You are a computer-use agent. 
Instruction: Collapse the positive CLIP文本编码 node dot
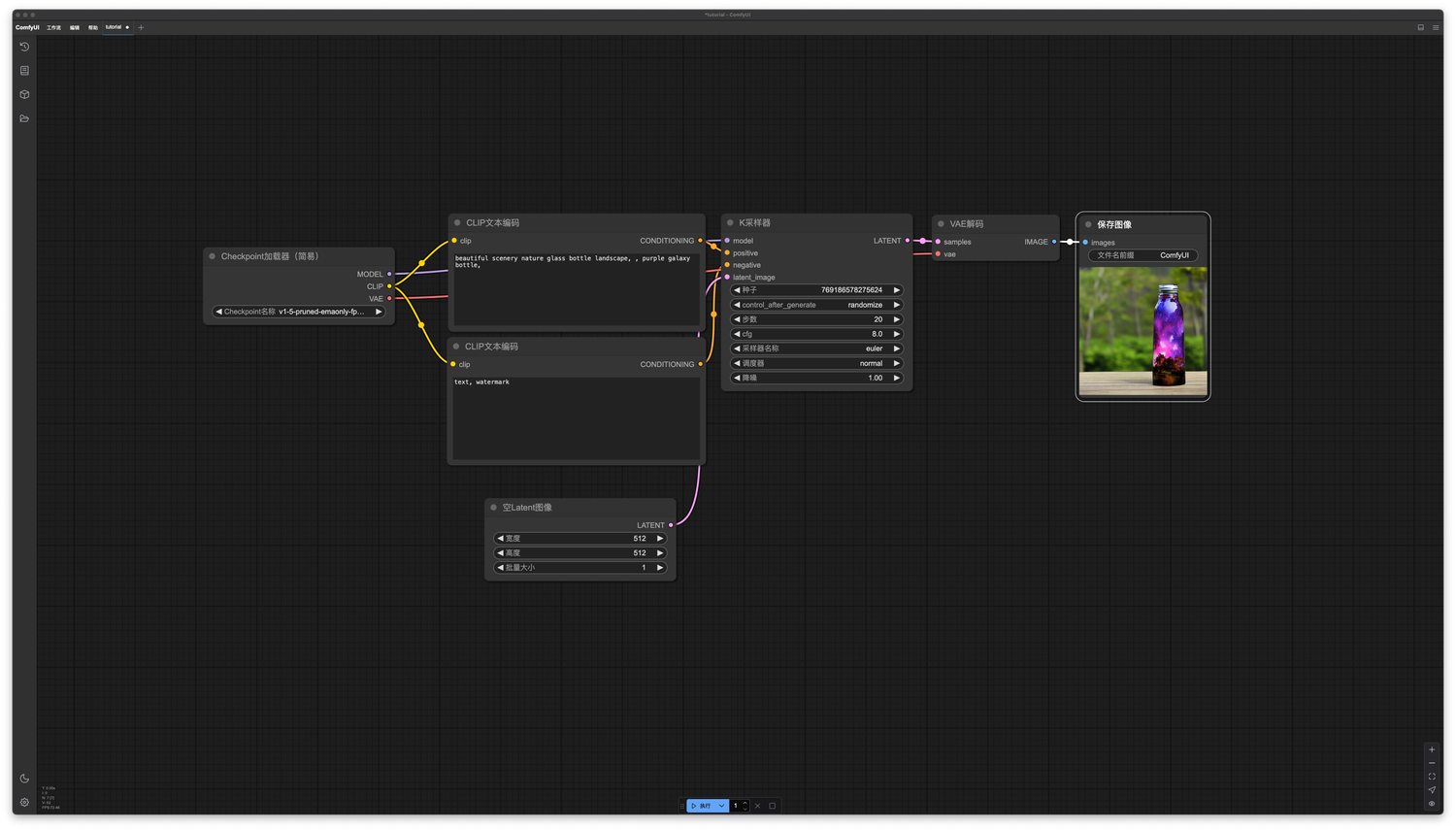point(457,222)
